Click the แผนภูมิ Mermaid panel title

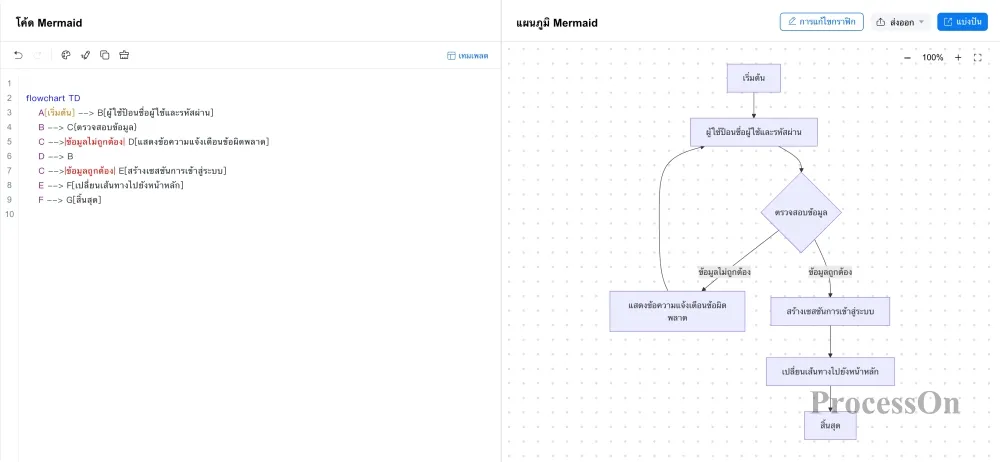point(557,23)
